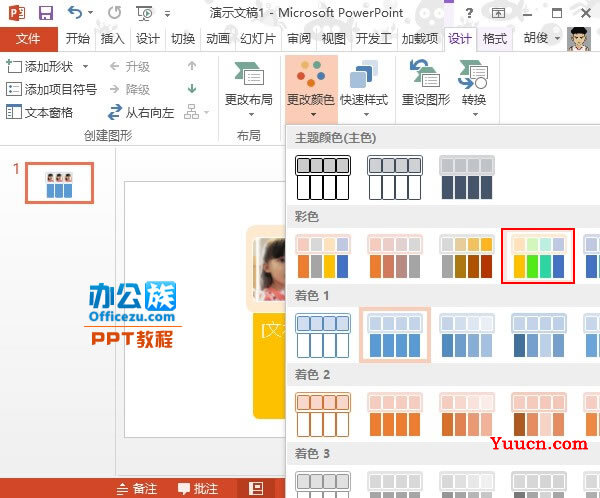Switch to the Insert (插入) ribbon tab

(x=113, y=39)
